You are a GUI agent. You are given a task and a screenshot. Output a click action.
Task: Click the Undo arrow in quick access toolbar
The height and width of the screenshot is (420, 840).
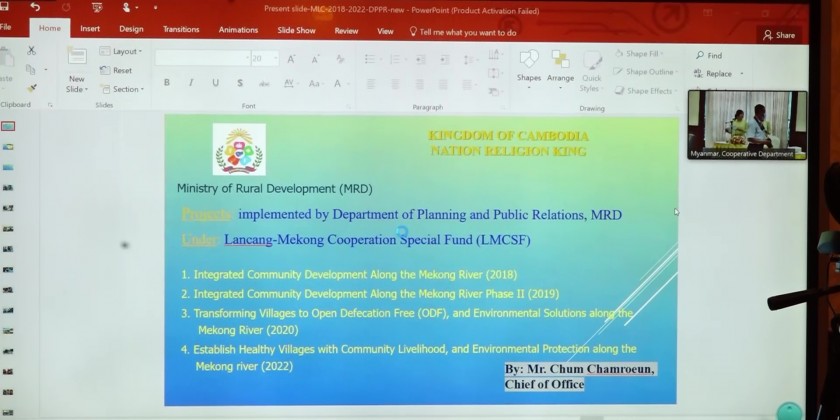35,8
